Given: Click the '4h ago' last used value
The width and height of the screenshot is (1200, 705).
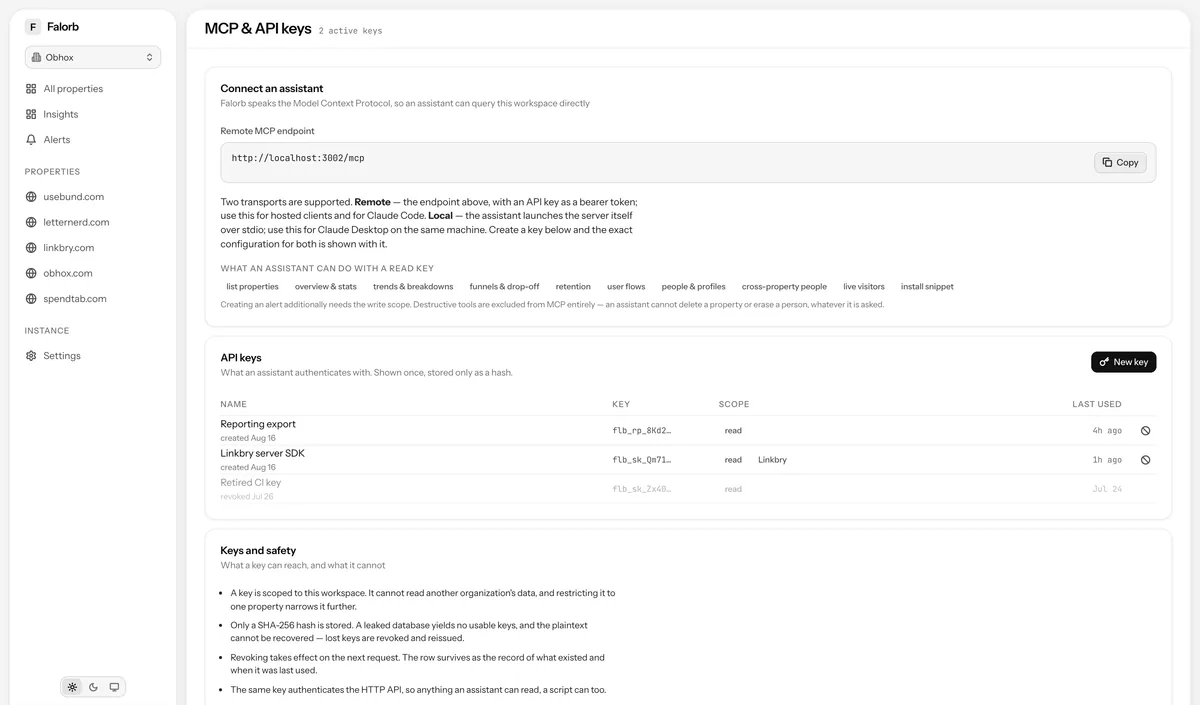Looking at the screenshot, I should [1107, 431].
